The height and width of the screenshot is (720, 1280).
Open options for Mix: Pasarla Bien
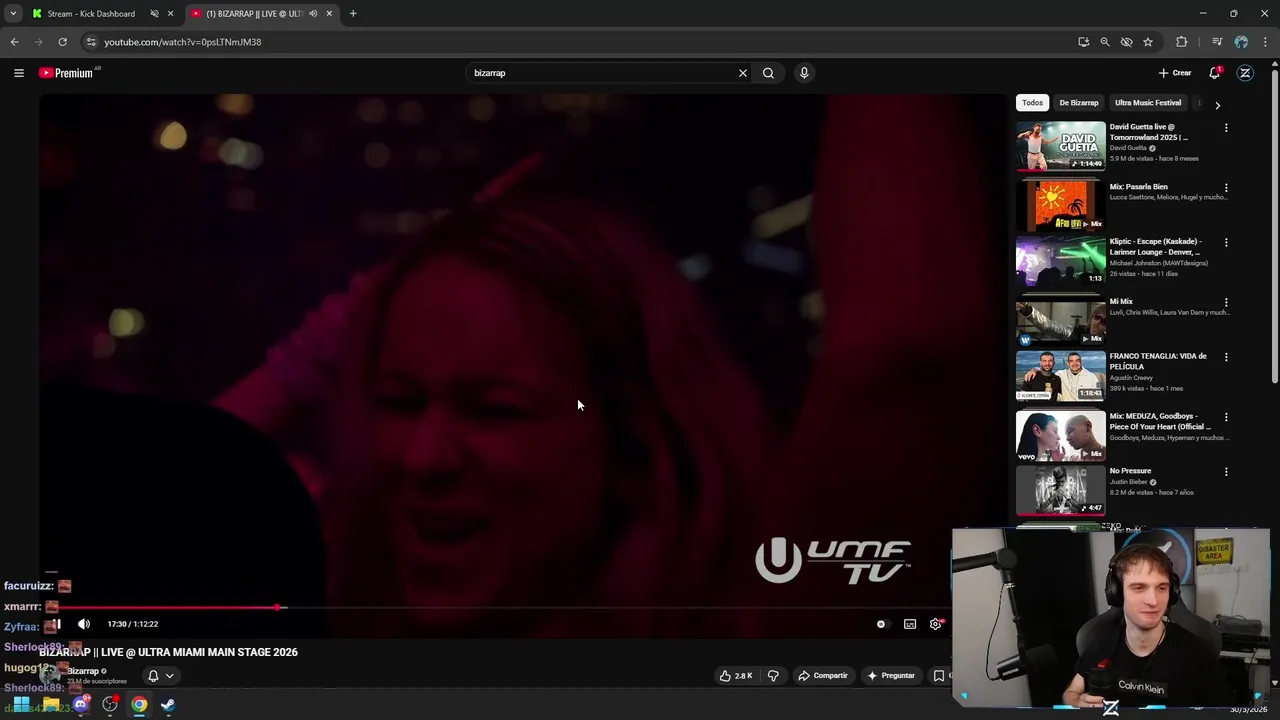click(1226, 188)
